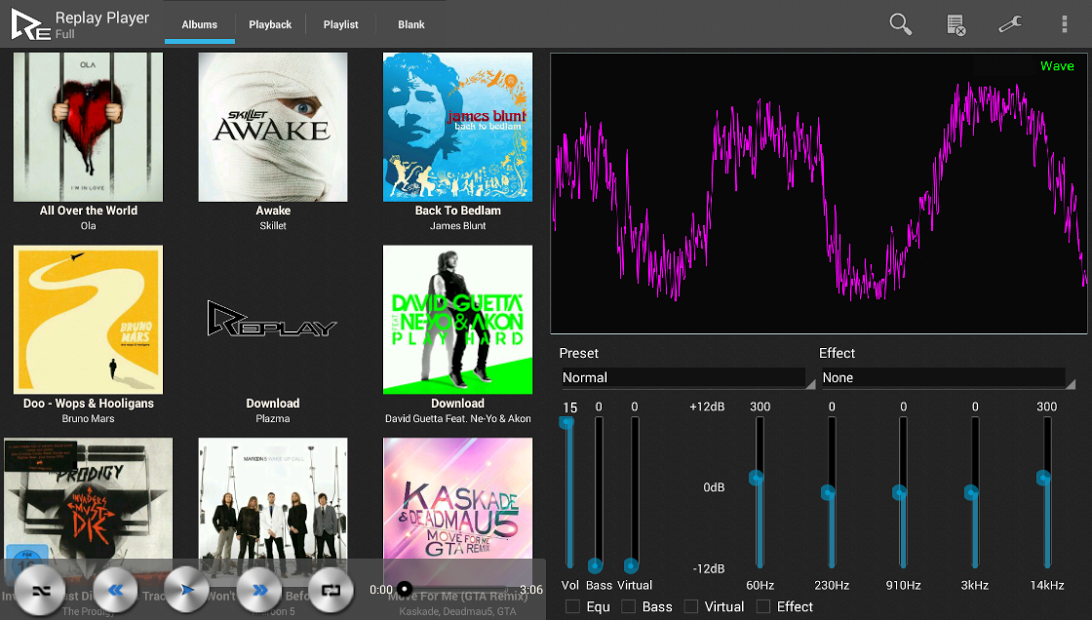Adjust the 60Hz equalizer slider

pyautogui.click(x=759, y=492)
